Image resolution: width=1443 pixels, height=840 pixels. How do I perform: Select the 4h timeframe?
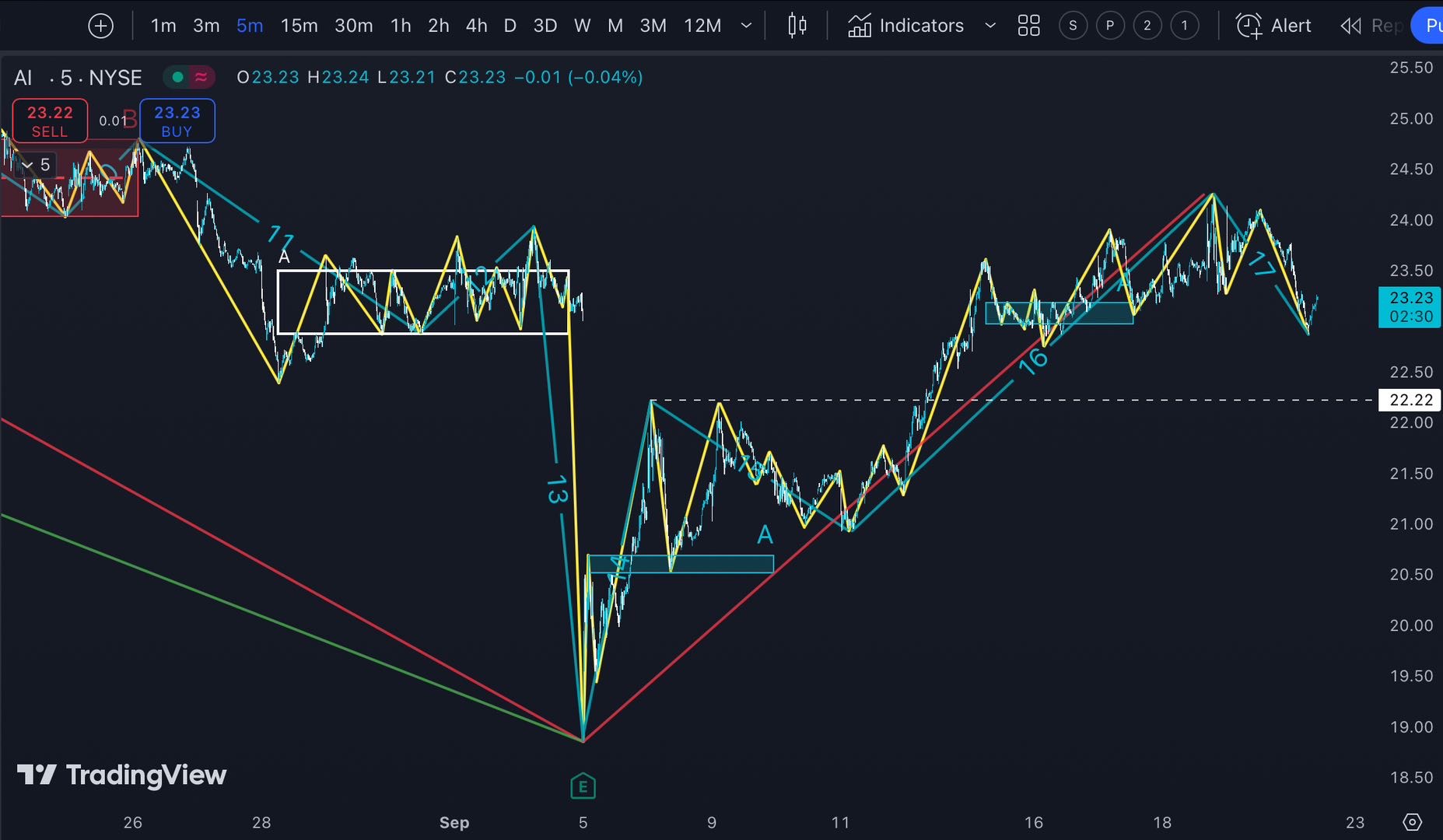pos(476,26)
